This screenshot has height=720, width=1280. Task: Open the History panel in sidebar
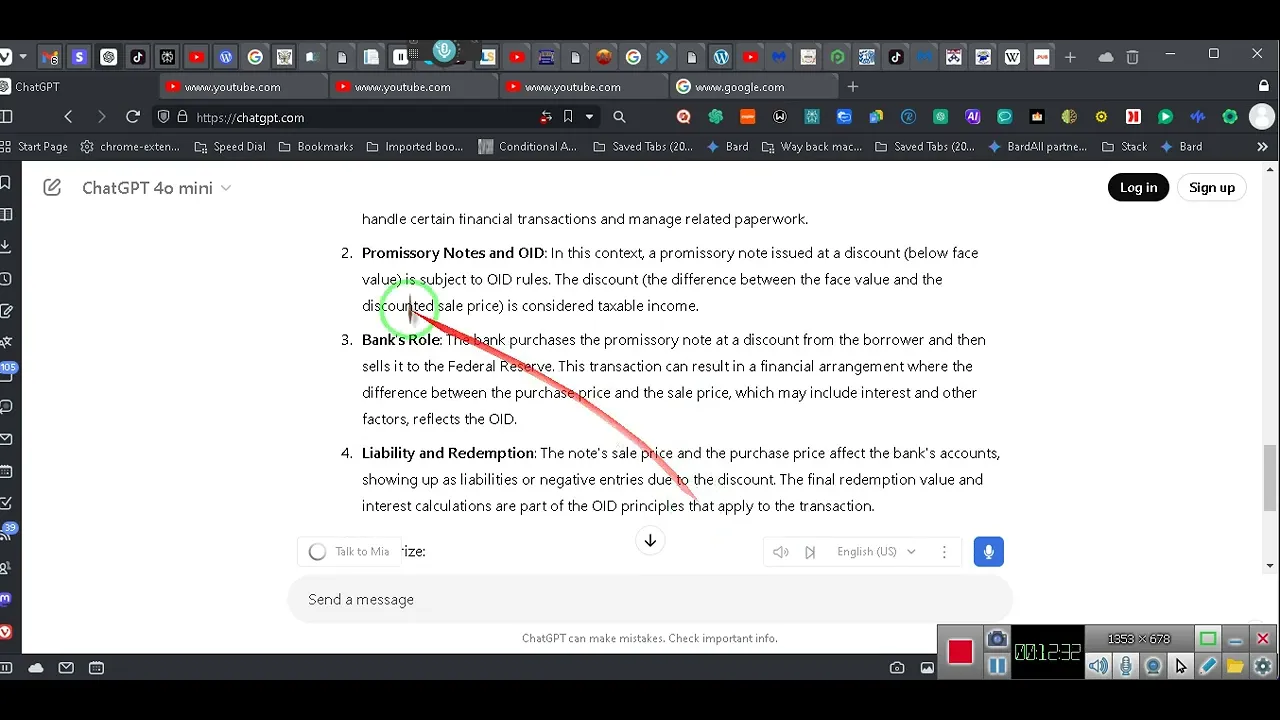pyautogui.click(x=6, y=278)
